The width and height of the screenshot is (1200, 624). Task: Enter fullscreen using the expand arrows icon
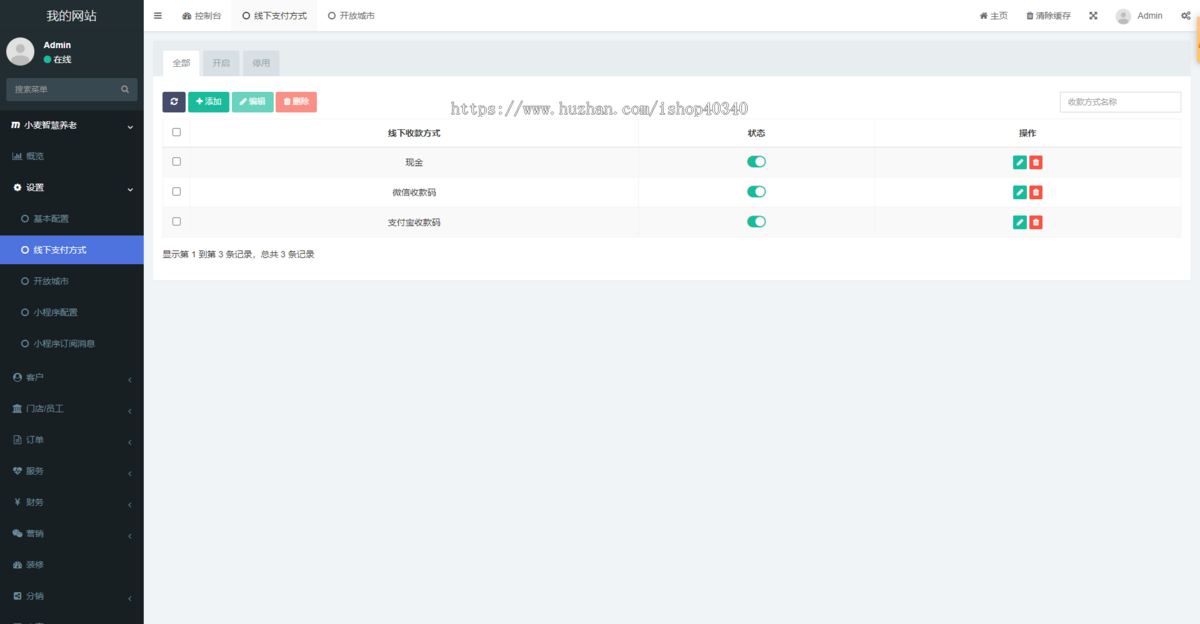(x=1093, y=16)
